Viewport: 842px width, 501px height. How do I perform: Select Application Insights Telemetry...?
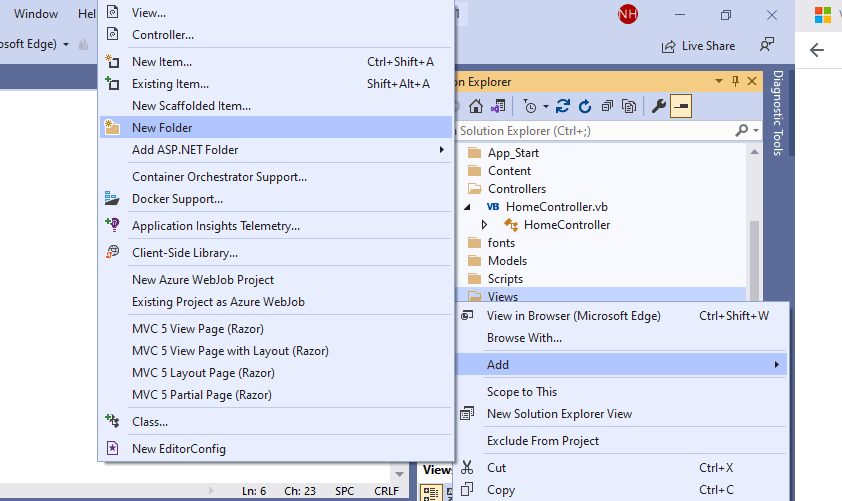coord(275,226)
